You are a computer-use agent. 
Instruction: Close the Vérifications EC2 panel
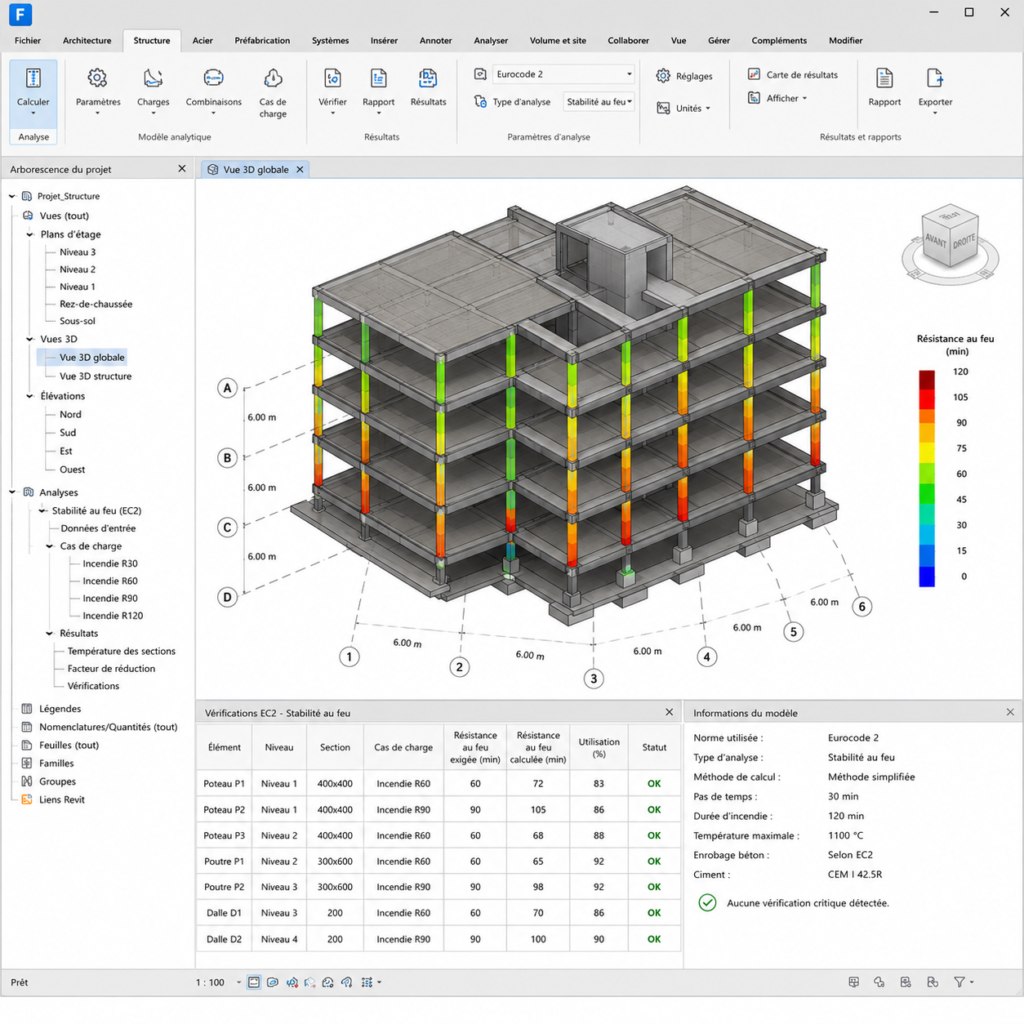tap(669, 712)
